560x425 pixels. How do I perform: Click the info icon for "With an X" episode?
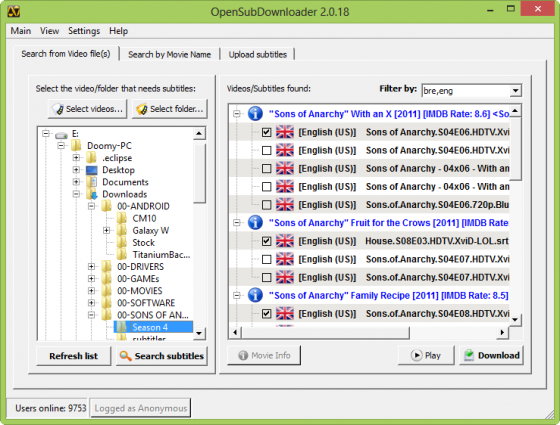click(x=255, y=114)
